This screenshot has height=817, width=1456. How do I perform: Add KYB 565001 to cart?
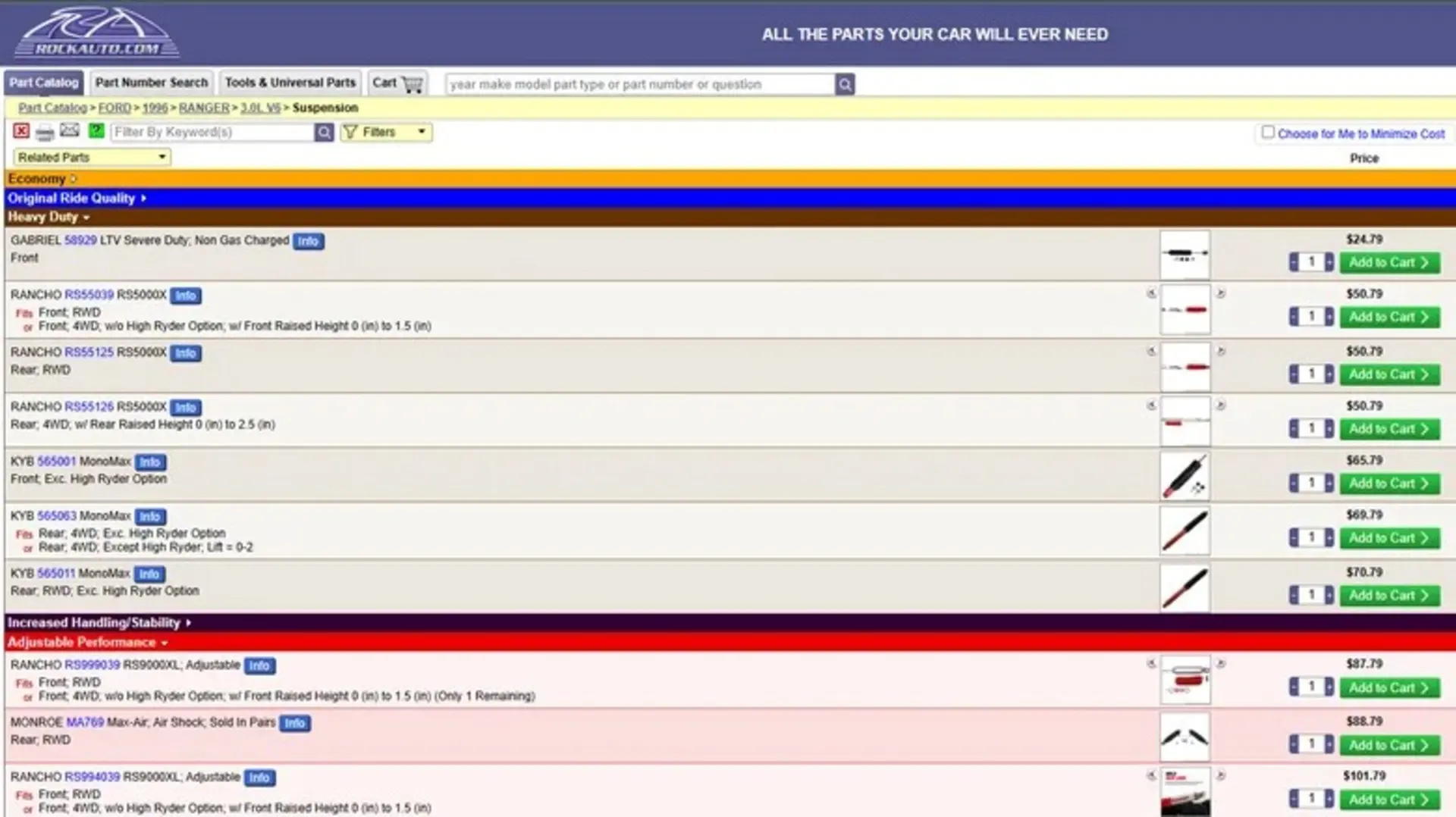(1389, 484)
